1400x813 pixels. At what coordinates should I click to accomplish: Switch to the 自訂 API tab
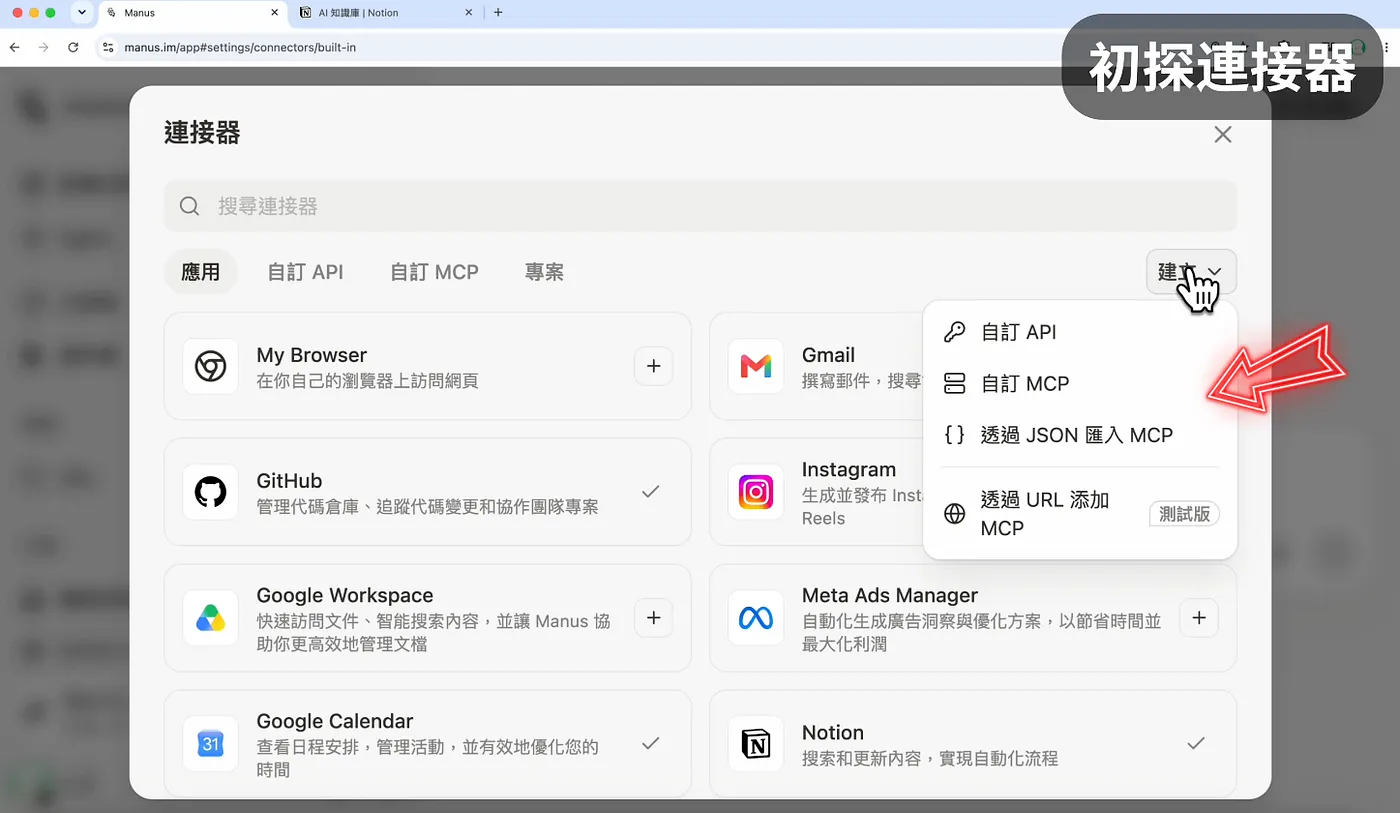pyautogui.click(x=306, y=272)
